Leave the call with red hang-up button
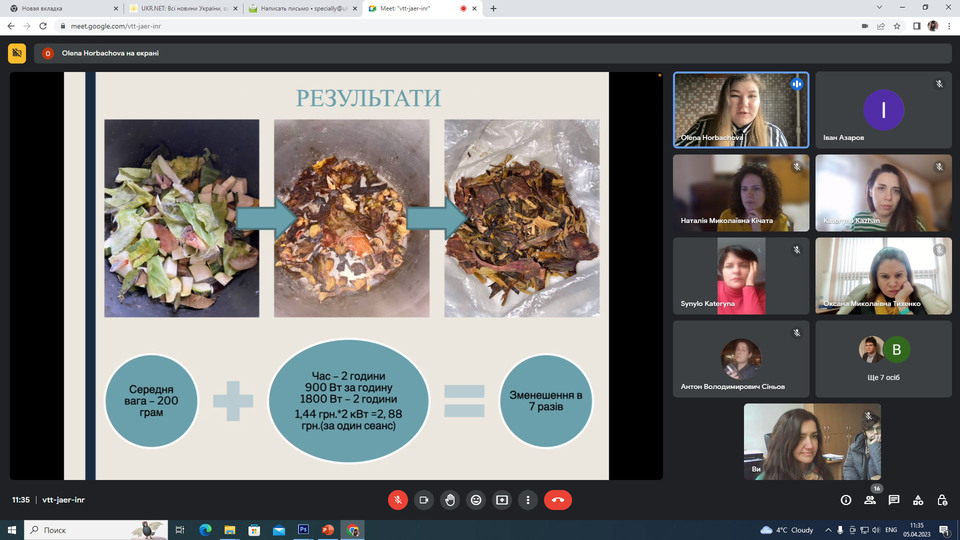 click(558, 500)
